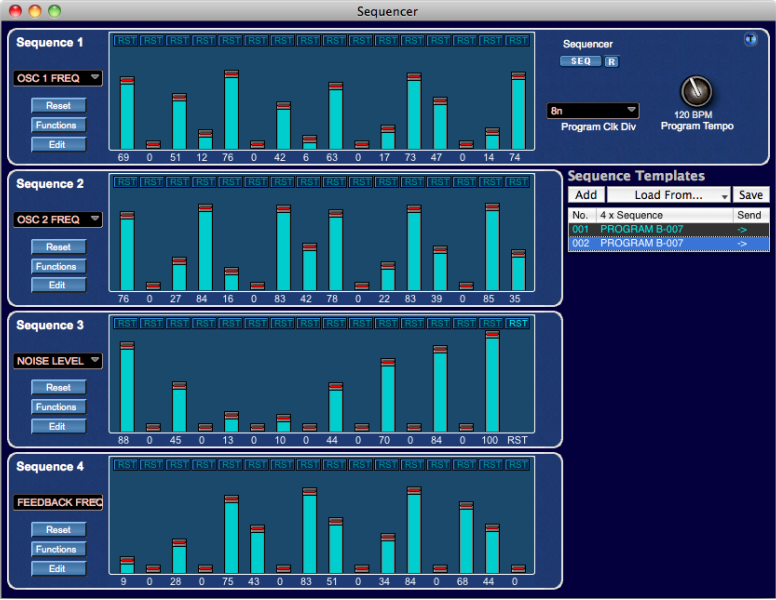Toggle the SEQ sequencer switch
Image resolution: width=776 pixels, height=600 pixels.
pos(580,61)
